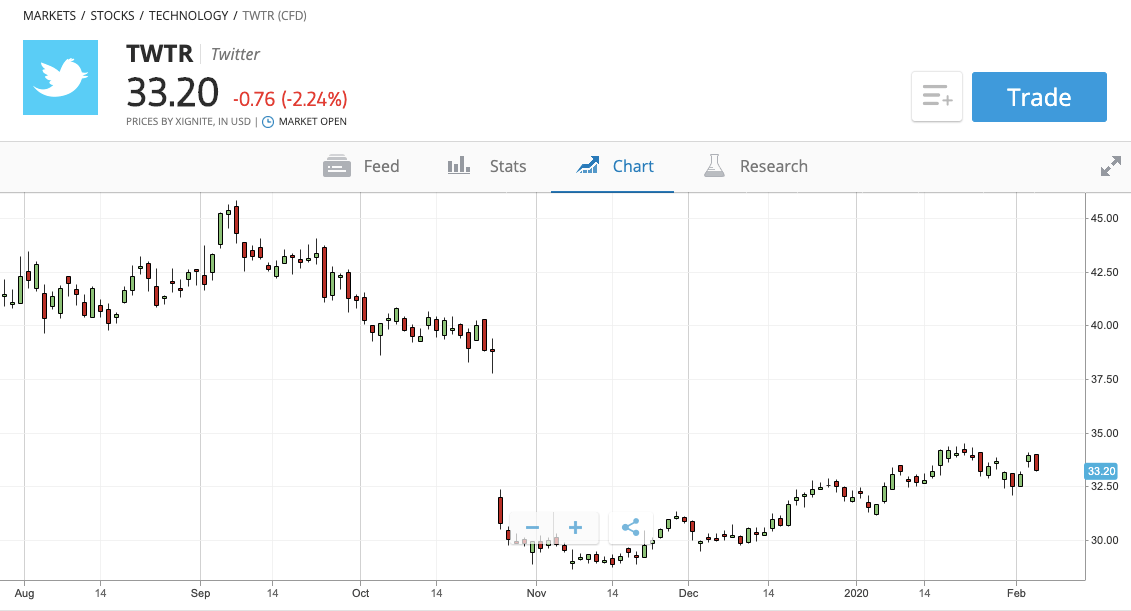Open TECHNOLOGY breadcrumb link
This screenshot has width=1131, height=611.
188,16
